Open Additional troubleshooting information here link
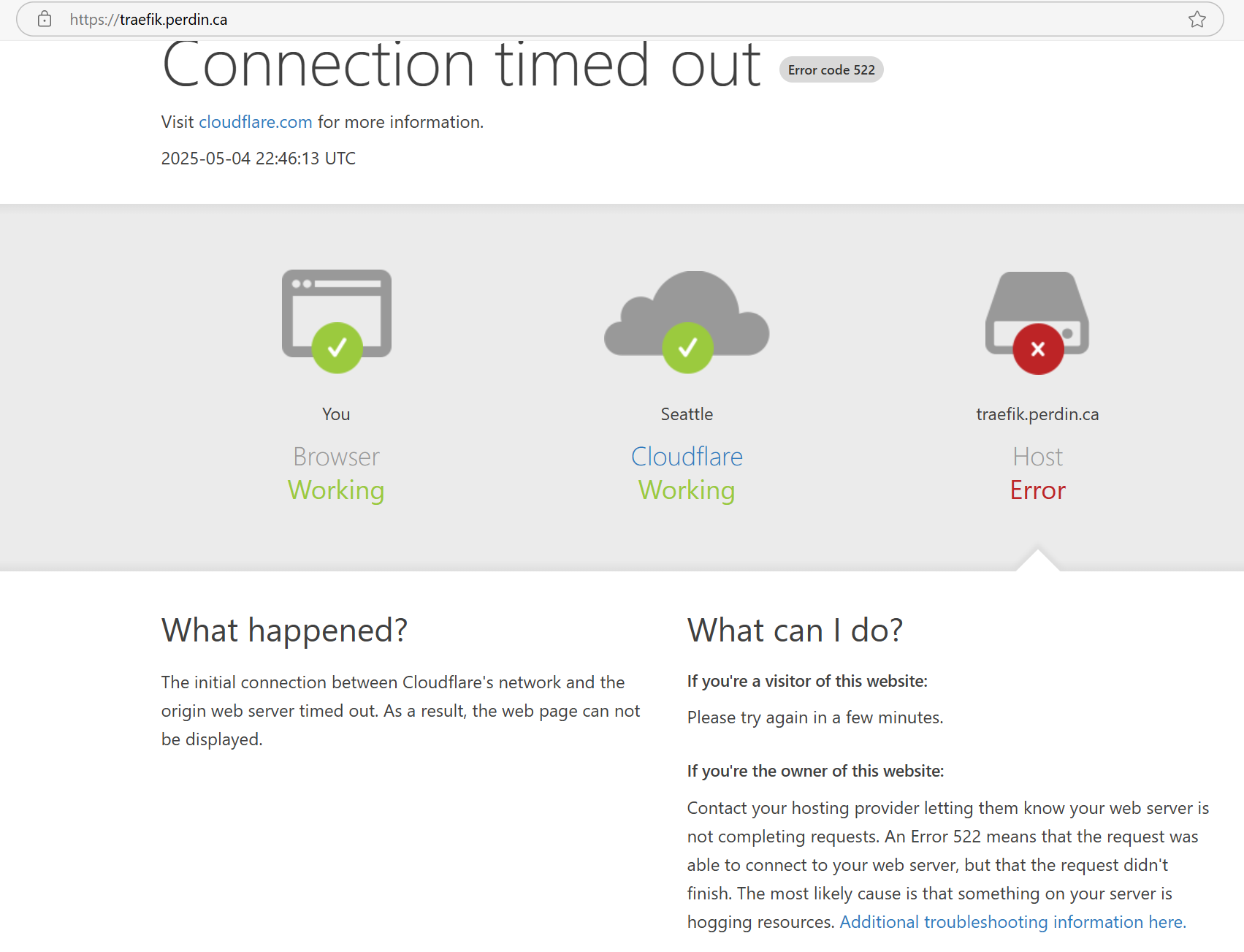The width and height of the screenshot is (1244, 952). (1012, 922)
